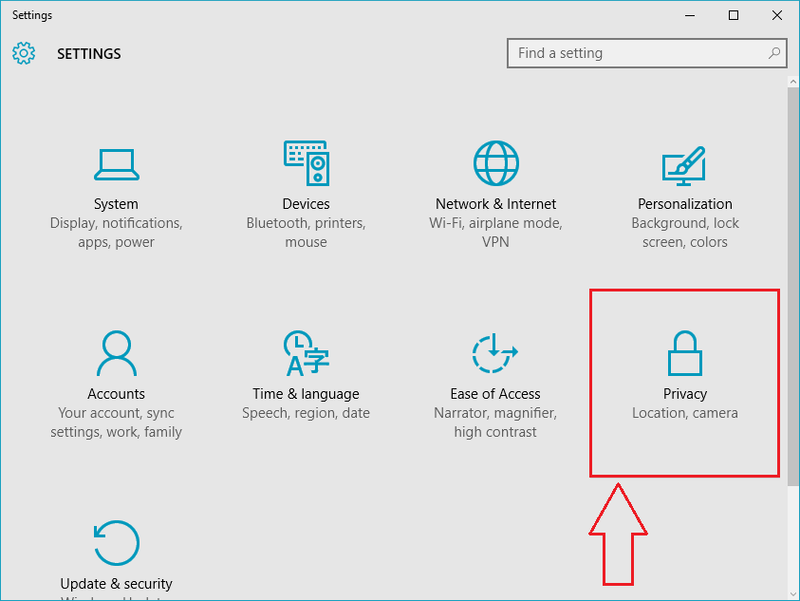Screen dimensions: 800x601
Task: Open the System settings laptop icon
Action: [116, 164]
